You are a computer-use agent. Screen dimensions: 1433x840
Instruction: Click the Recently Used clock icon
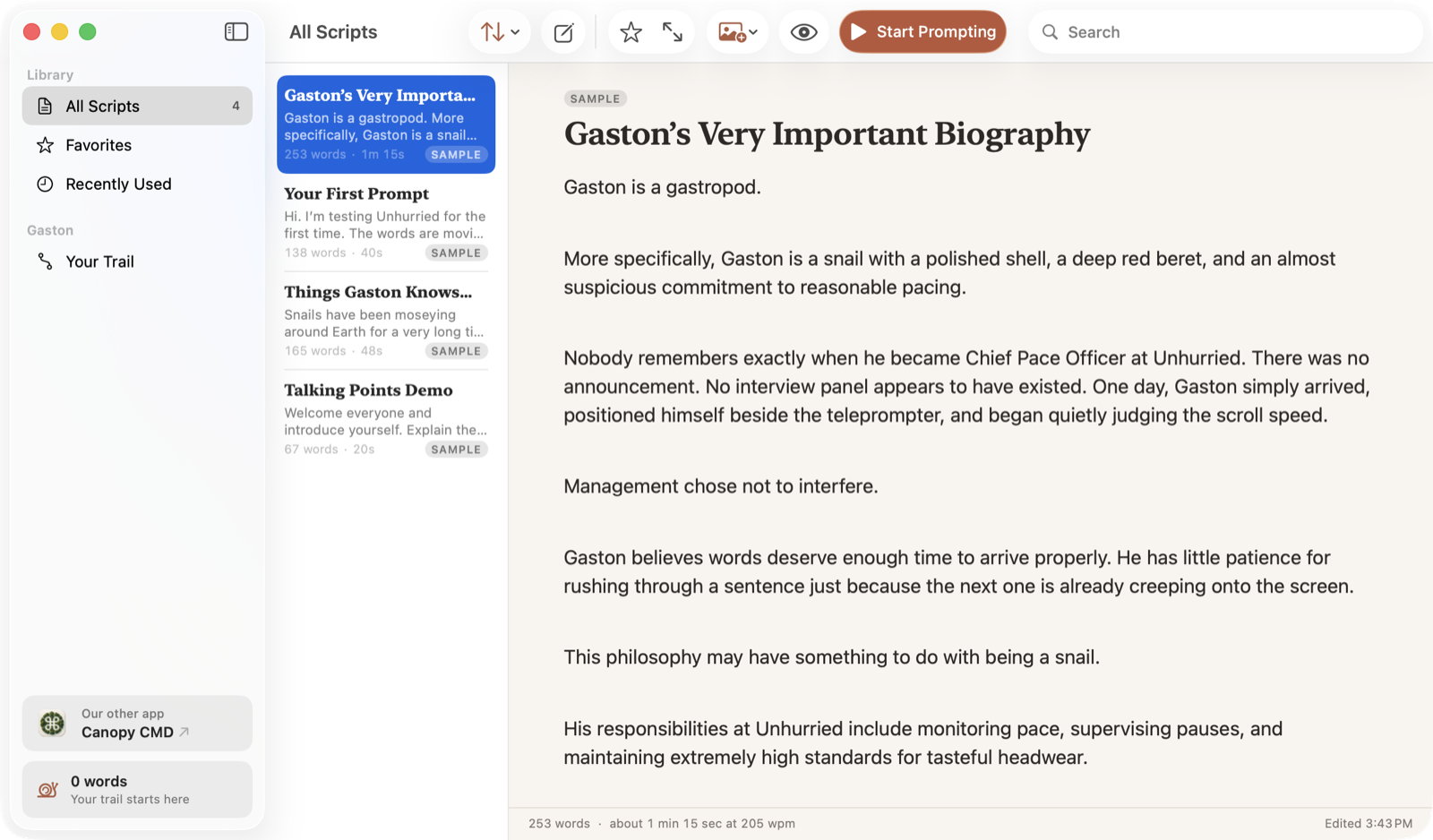[x=45, y=184]
